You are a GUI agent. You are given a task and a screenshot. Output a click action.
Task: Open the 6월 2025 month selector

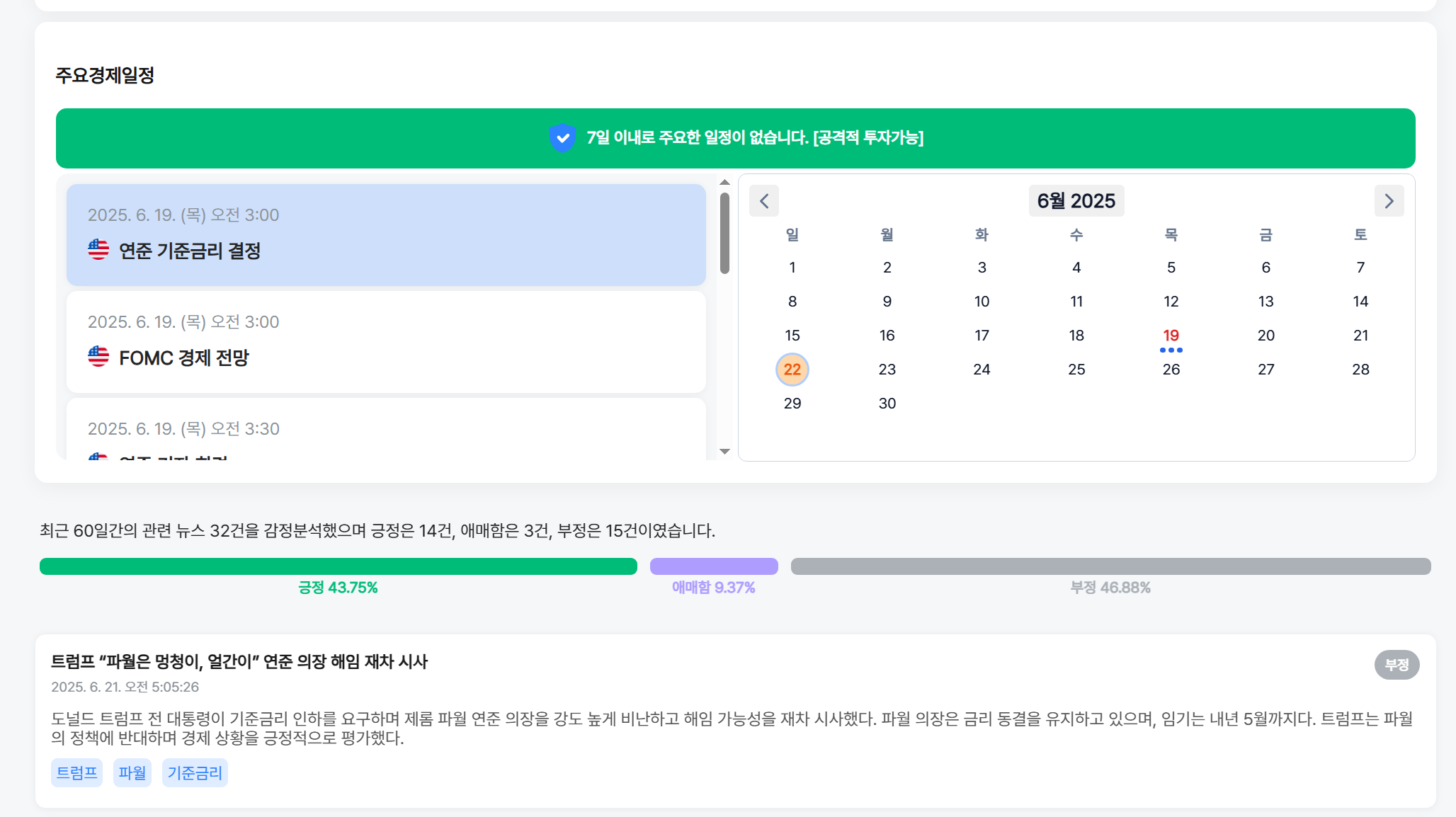1076,201
